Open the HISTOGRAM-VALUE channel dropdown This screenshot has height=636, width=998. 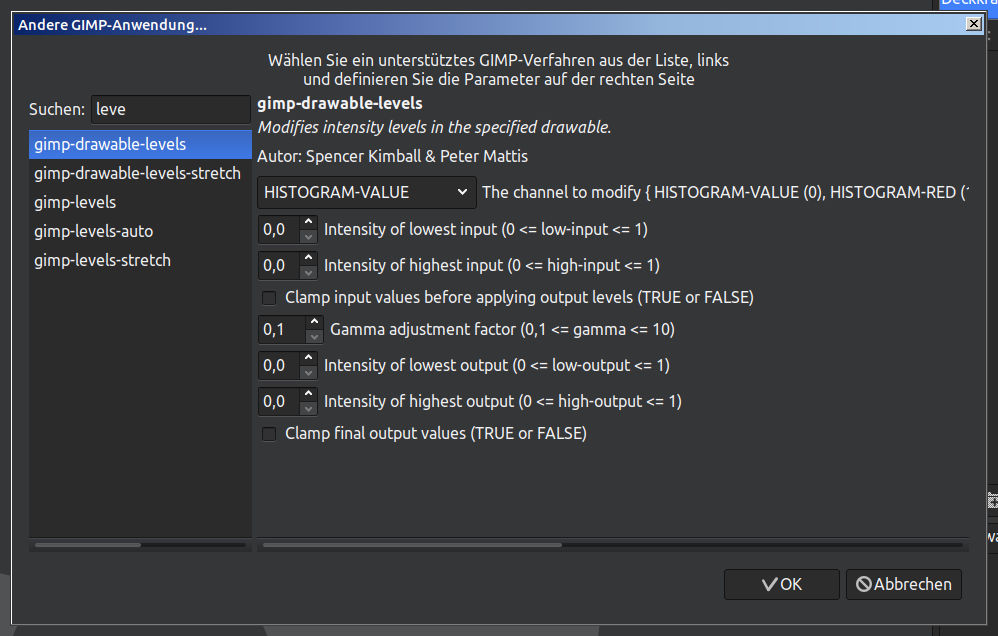click(x=367, y=192)
